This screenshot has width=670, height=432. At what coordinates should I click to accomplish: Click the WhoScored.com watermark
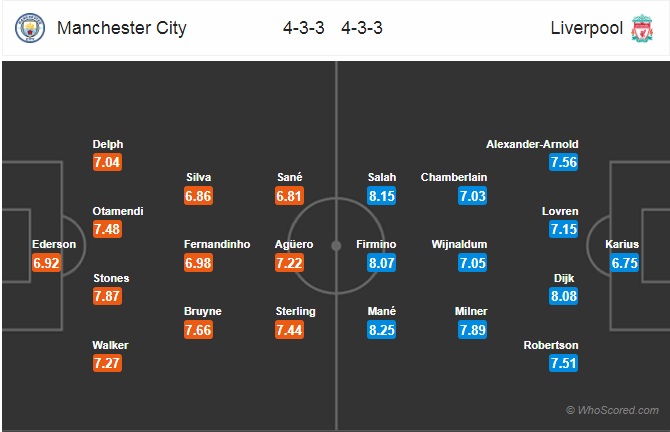click(612, 410)
